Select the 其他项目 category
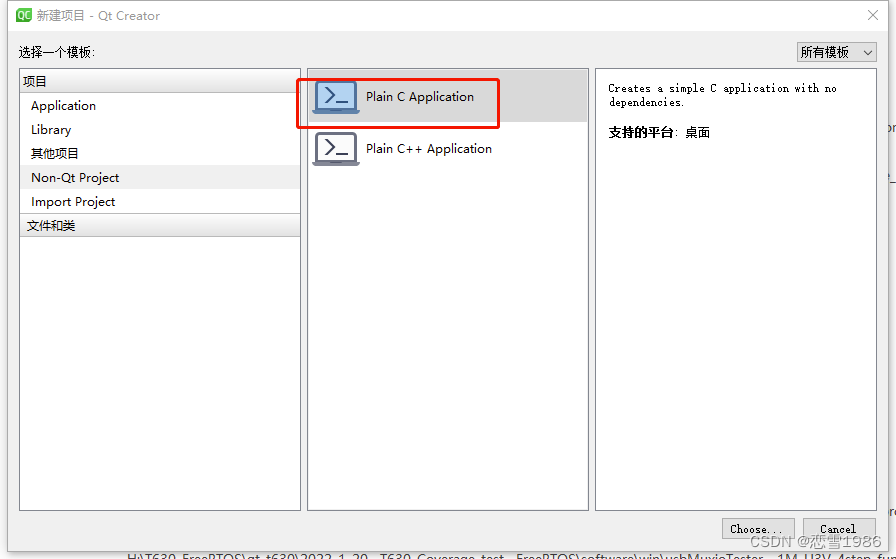This screenshot has height=559, width=896. [x=160, y=154]
